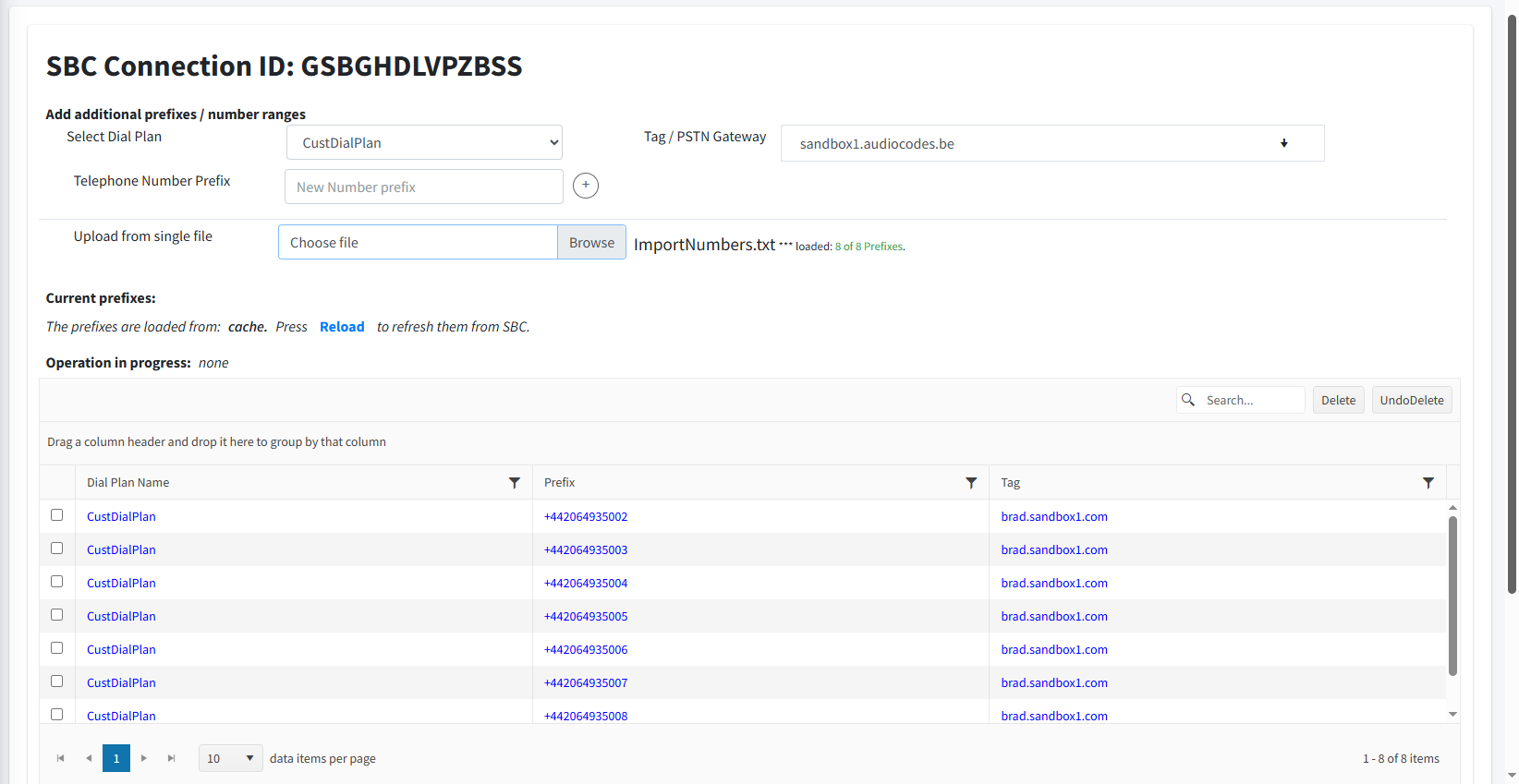Click in the grid Search box
Screen dimensions: 1519x784
click(1251, 400)
